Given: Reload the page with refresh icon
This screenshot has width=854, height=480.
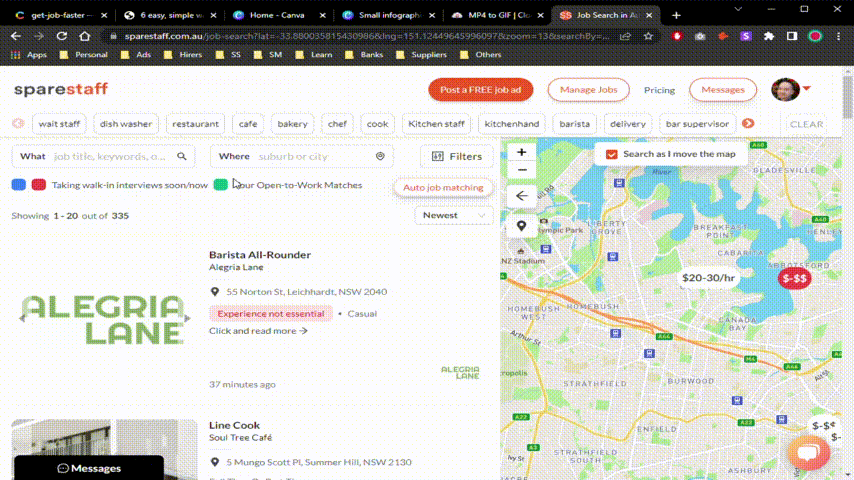Looking at the screenshot, I should [62, 36].
